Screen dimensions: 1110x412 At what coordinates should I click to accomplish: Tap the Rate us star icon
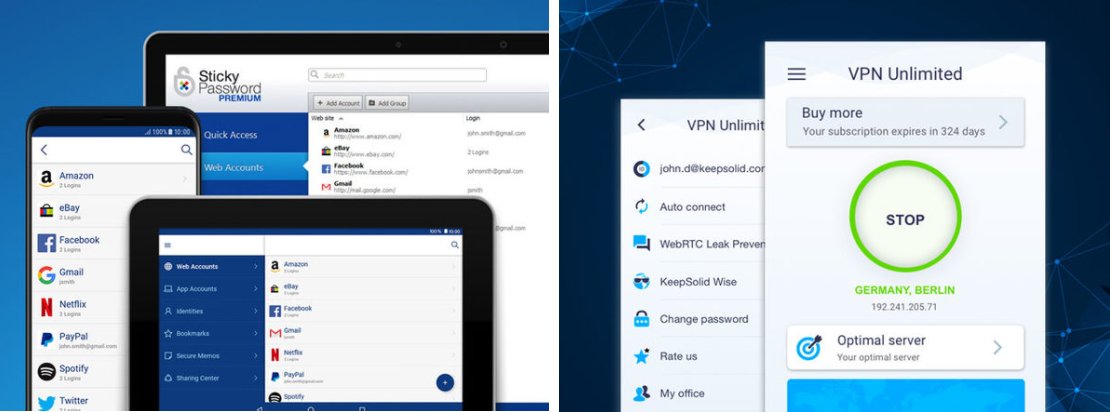(x=641, y=355)
